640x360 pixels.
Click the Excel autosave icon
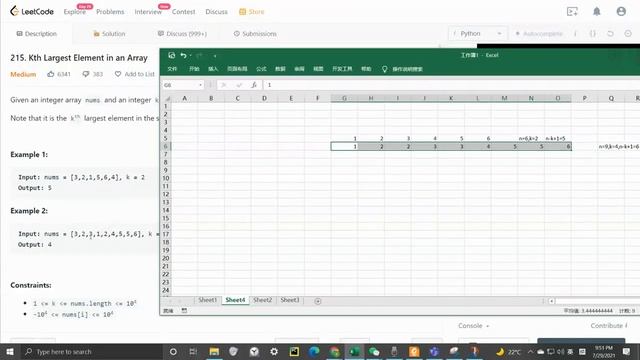coord(171,55)
